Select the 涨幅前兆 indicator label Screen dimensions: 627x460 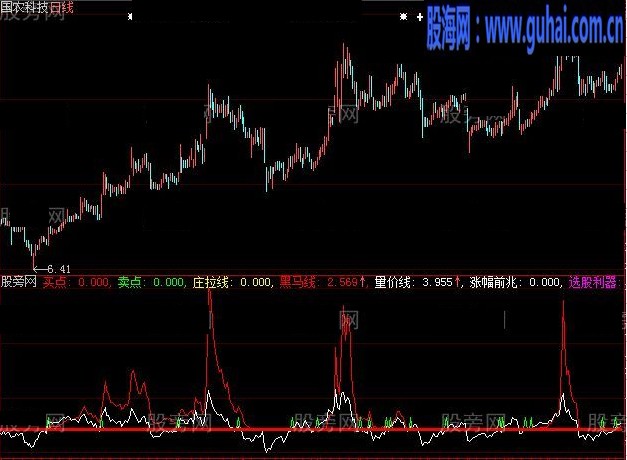pos(493,282)
